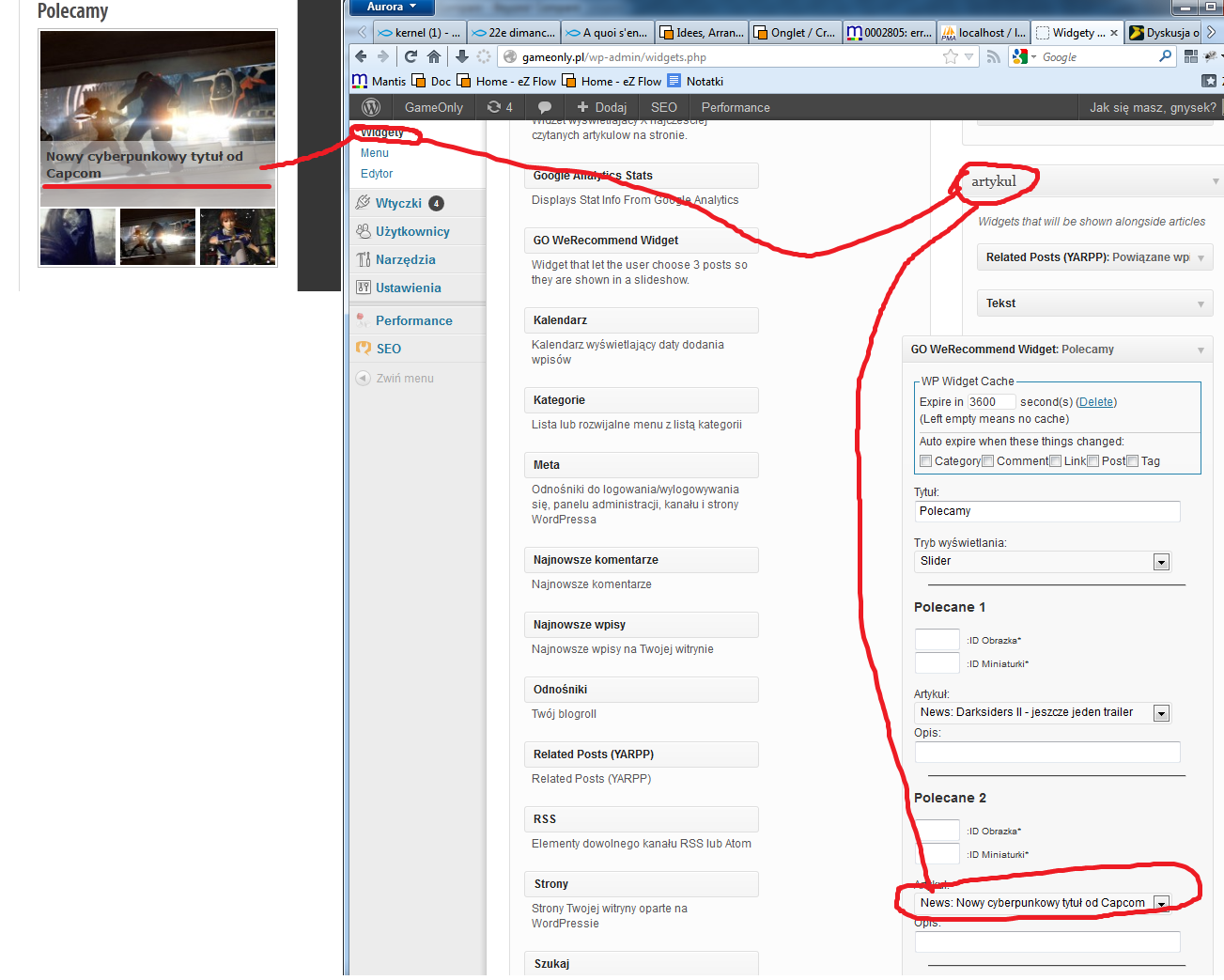The height and width of the screenshot is (980, 1224).
Task: Check the Tag auto expire checkbox
Action: [x=1133, y=461]
